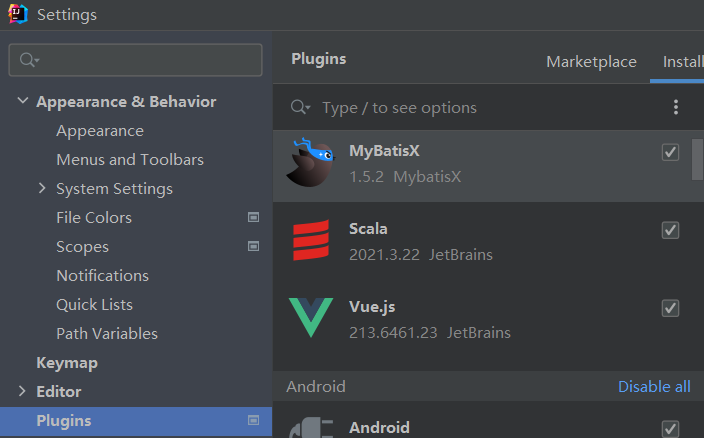Expand the System Settings node

pyautogui.click(x=42, y=188)
